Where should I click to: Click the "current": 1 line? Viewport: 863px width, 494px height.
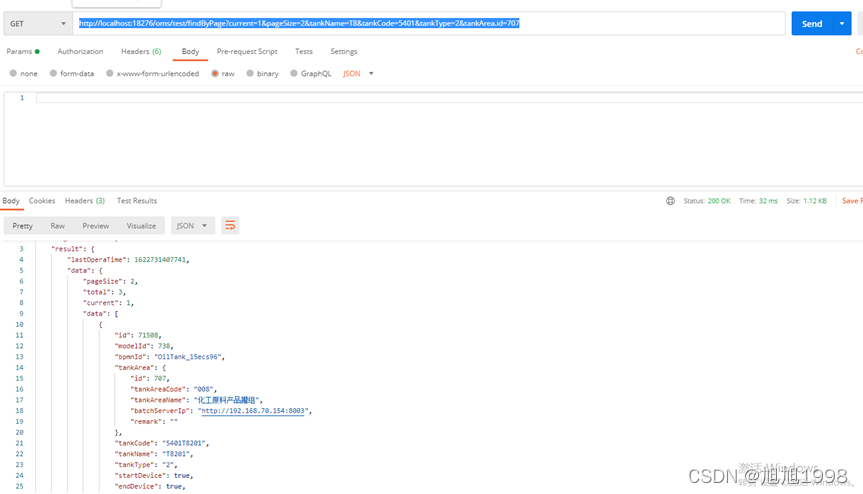tap(108, 303)
